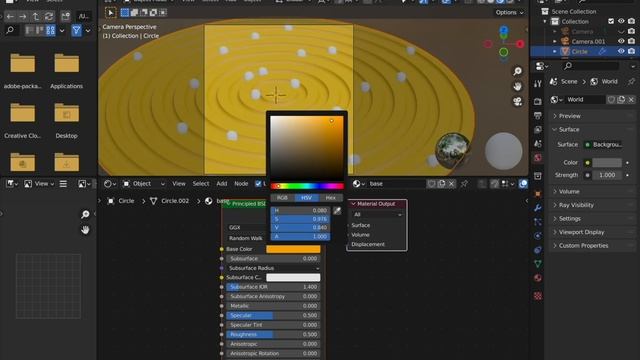This screenshot has height=360, width=640.
Task: Toggle Camera.001 viewport visibility eye
Action: coord(621,41)
